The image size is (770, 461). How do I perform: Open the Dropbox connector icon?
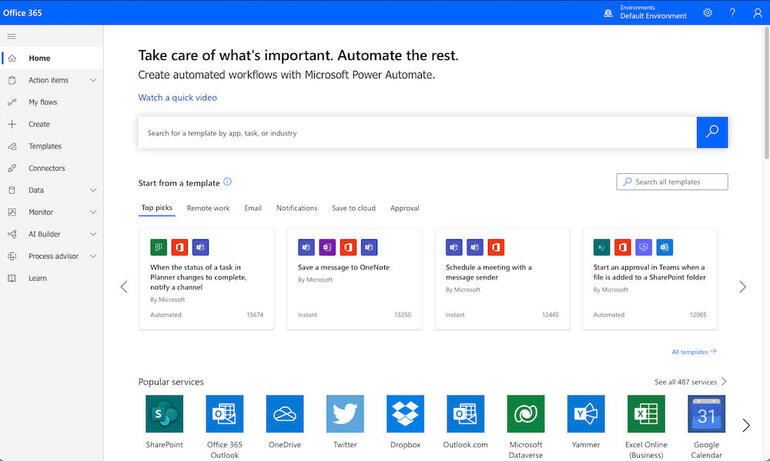click(405, 414)
